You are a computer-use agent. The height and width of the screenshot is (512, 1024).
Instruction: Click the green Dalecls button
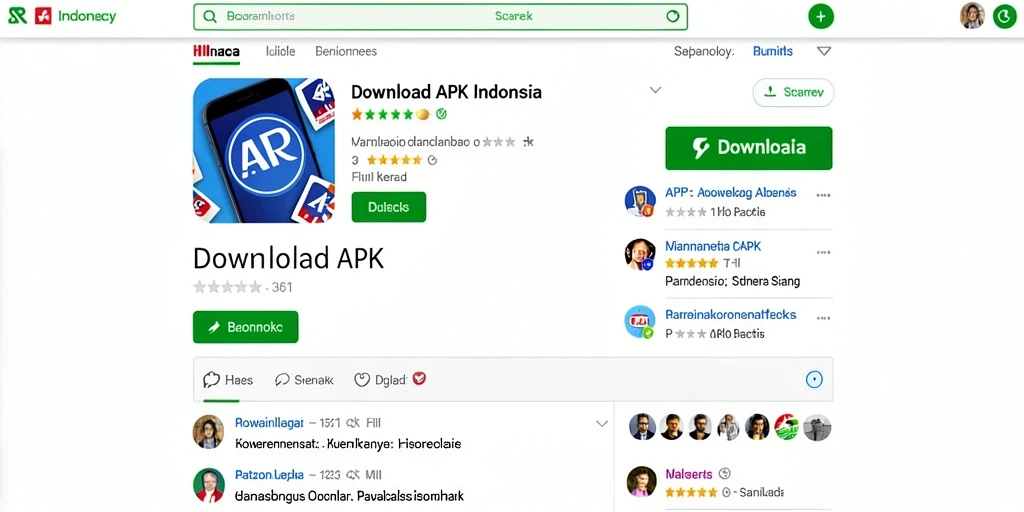click(389, 207)
